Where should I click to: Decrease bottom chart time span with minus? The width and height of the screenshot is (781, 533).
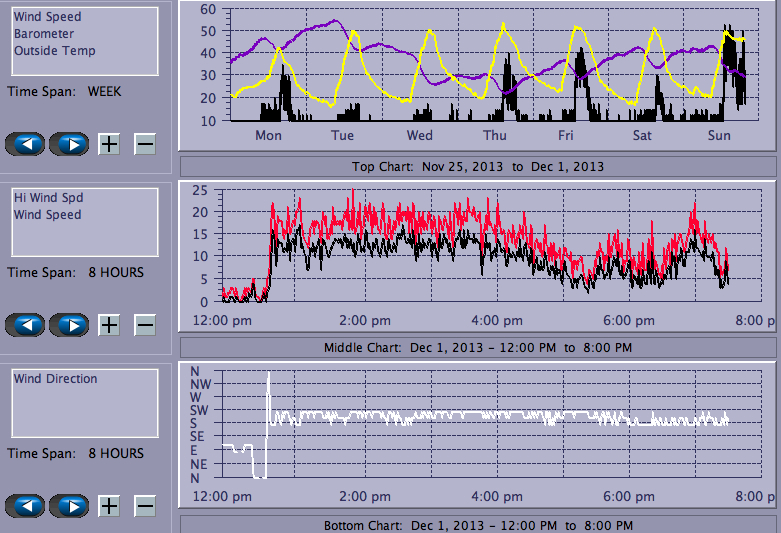click(145, 506)
